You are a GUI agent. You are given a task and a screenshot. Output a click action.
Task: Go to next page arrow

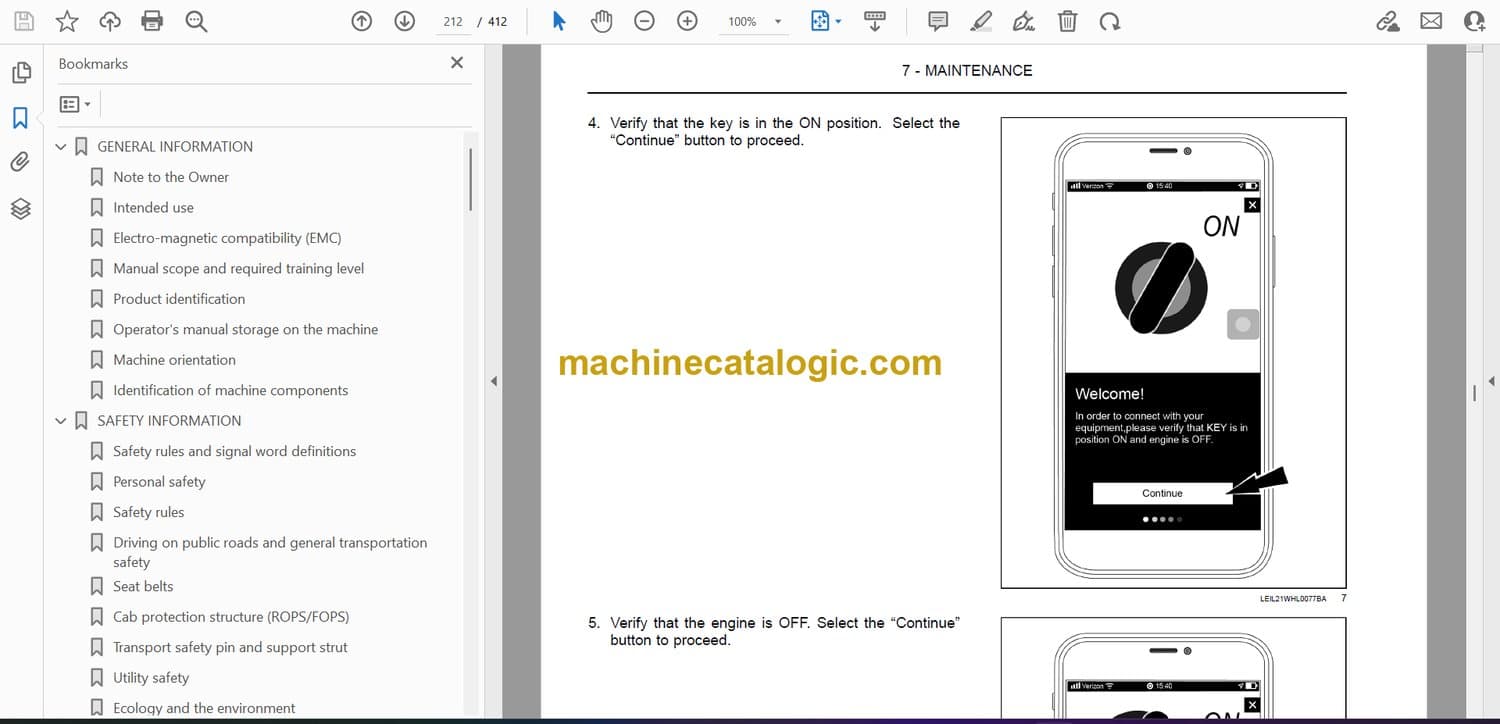pos(404,21)
